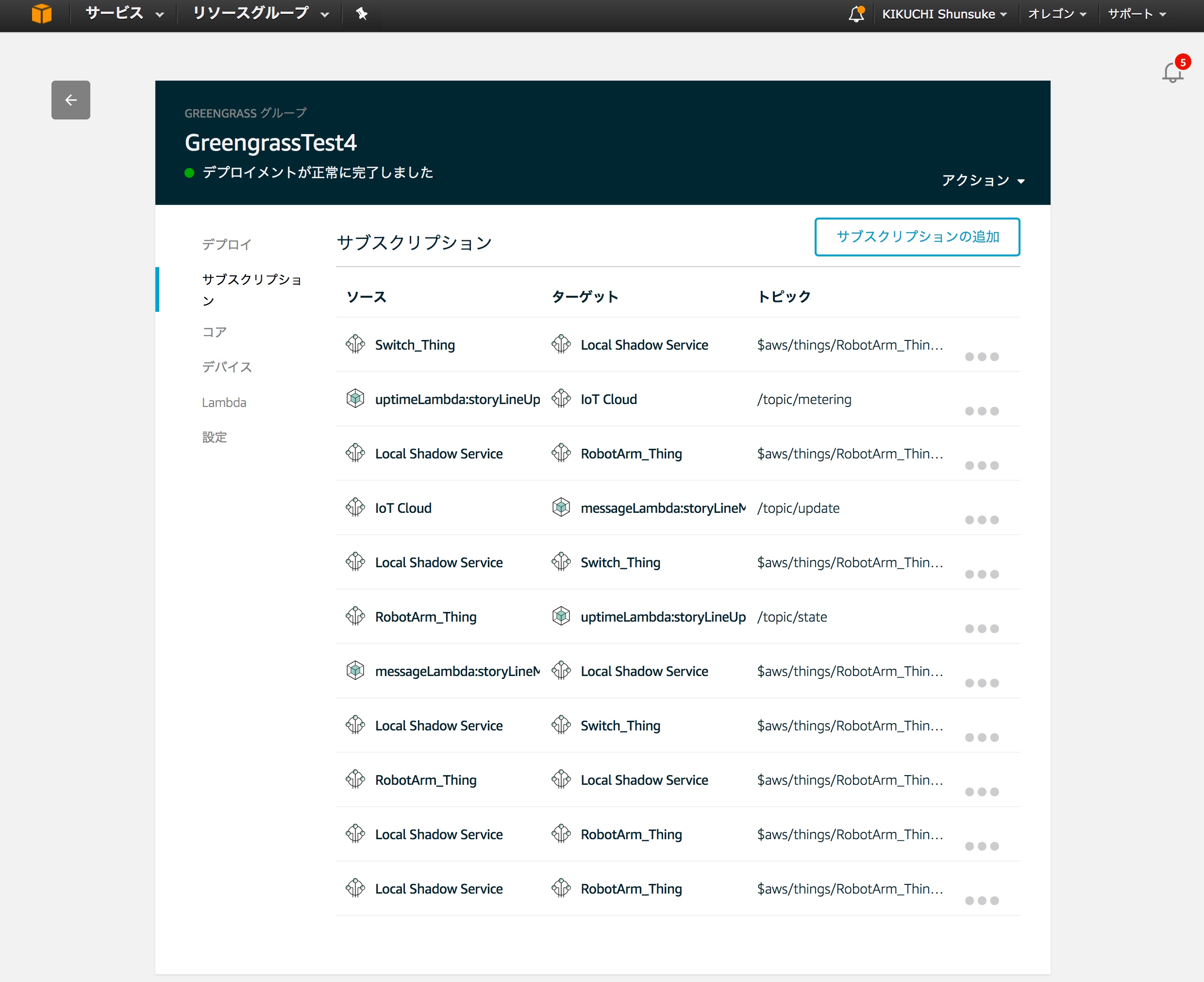Image resolution: width=1204 pixels, height=982 pixels.
Task: Click the Switch_Thing source device icon
Action: click(x=355, y=344)
